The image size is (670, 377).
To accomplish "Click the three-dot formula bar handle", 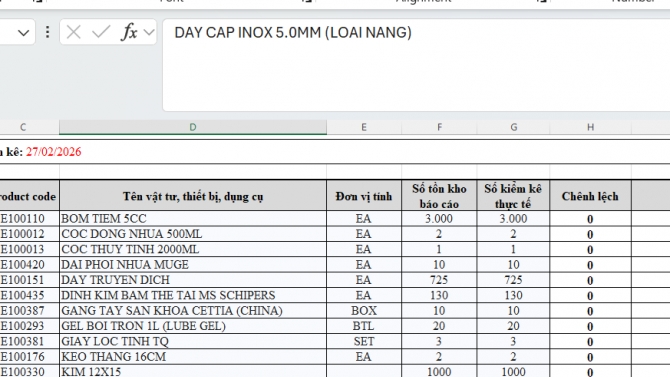I will [47, 32].
